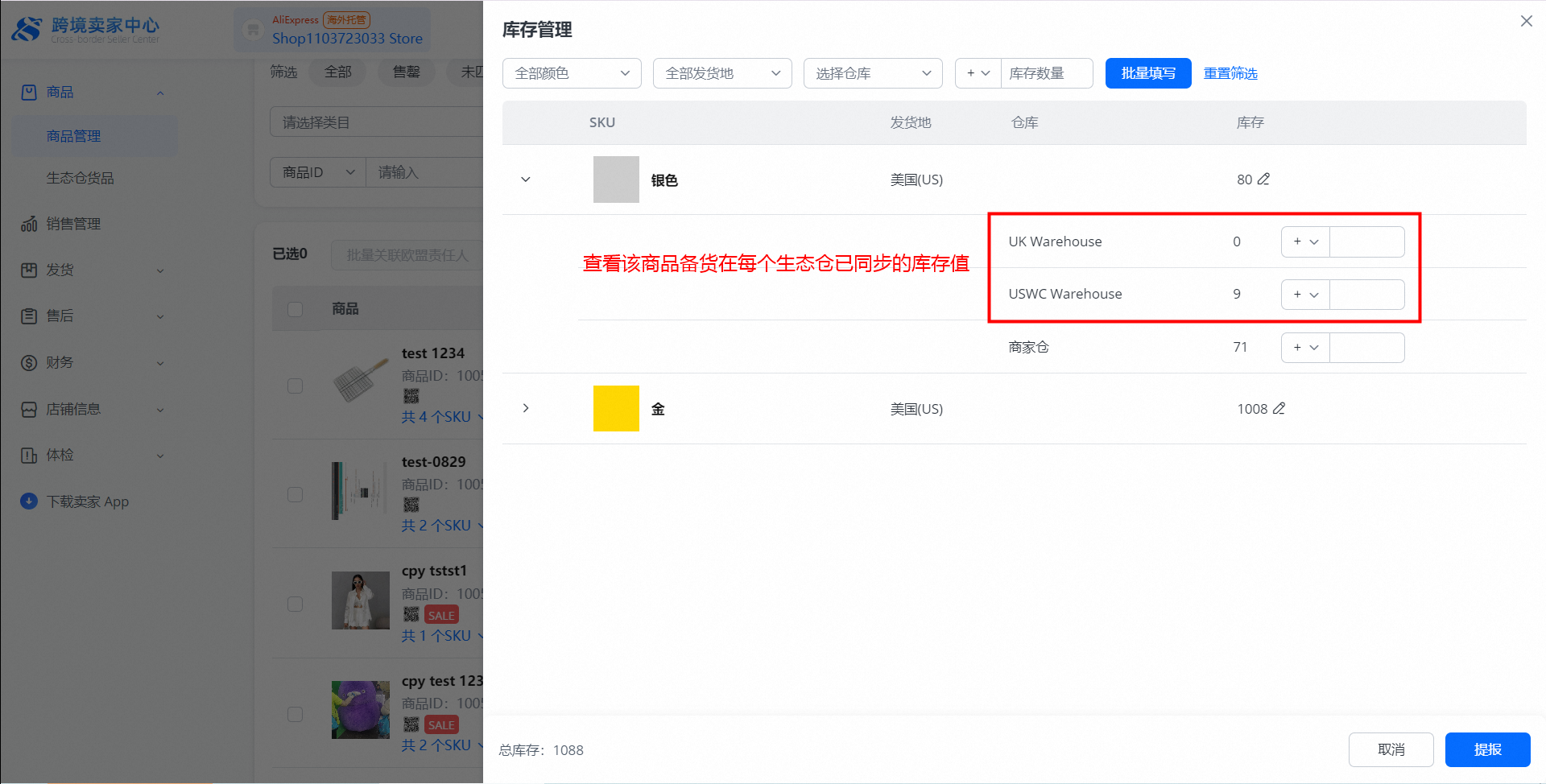Click the 销售管理 chart icon
This screenshot has height=784, width=1546.
[x=29, y=224]
